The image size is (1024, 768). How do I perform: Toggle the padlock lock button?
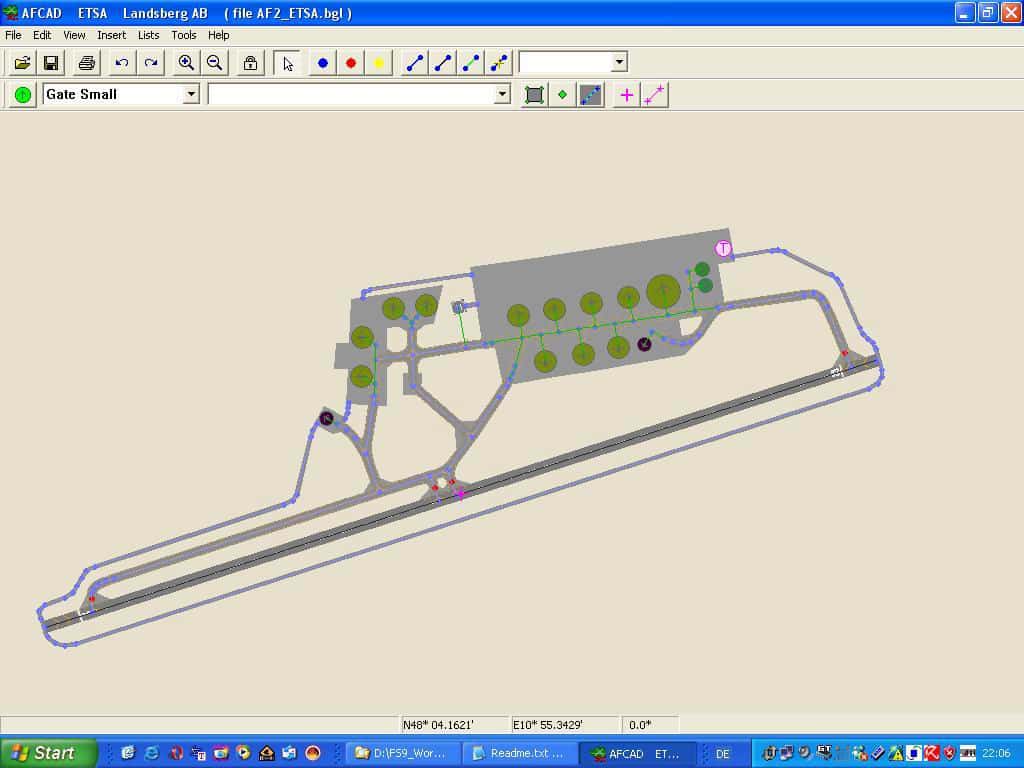[x=250, y=63]
